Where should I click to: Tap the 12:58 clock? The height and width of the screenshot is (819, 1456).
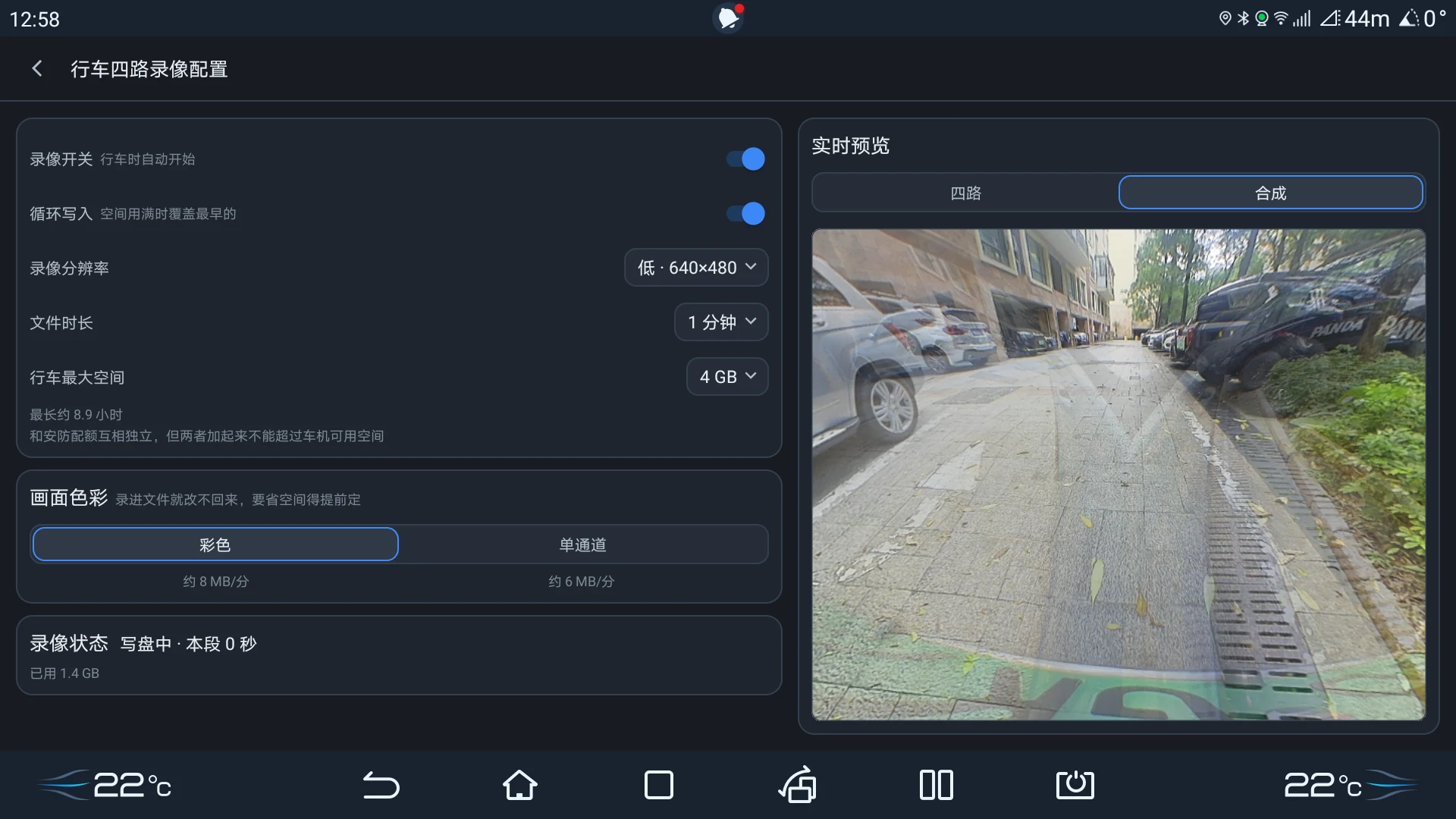(35, 19)
